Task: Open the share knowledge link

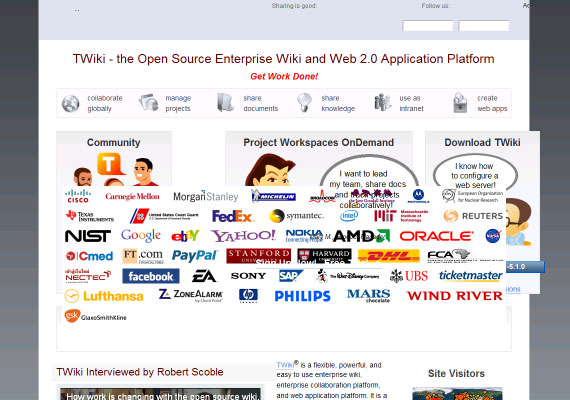Action: pyautogui.click(x=338, y=103)
